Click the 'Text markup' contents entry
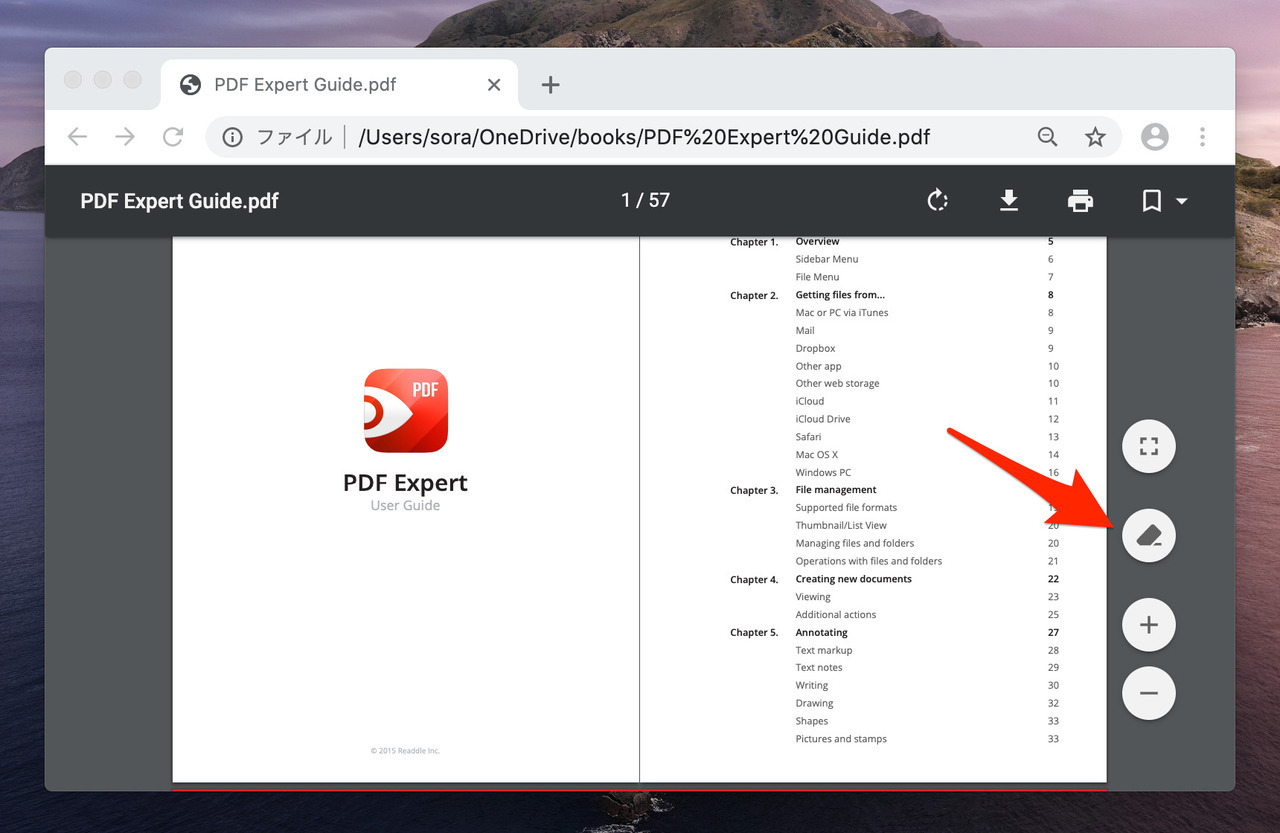1280x833 pixels. pos(824,651)
